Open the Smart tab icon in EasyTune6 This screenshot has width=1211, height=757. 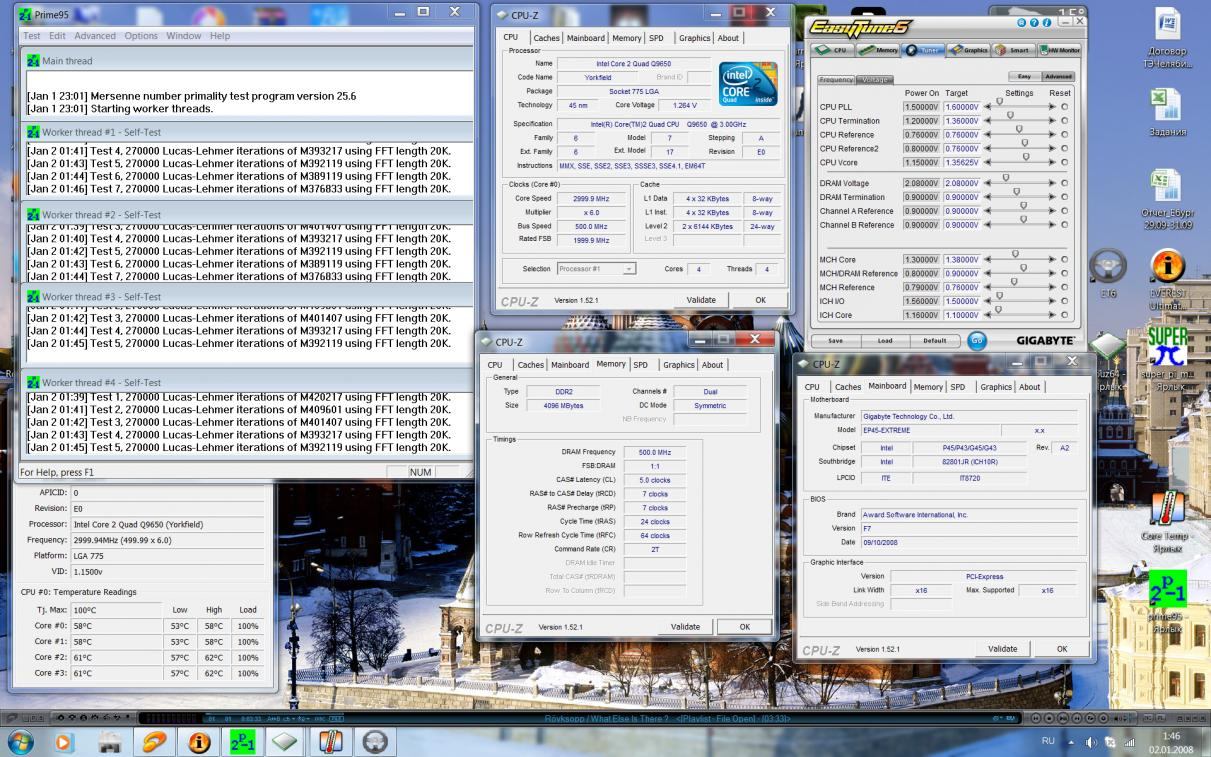pyautogui.click(x=1013, y=50)
